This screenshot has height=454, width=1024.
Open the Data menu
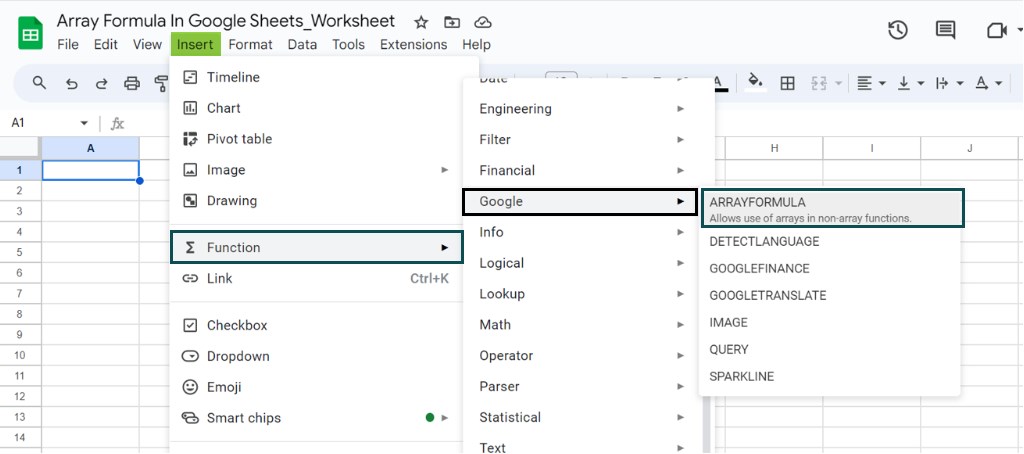[302, 44]
